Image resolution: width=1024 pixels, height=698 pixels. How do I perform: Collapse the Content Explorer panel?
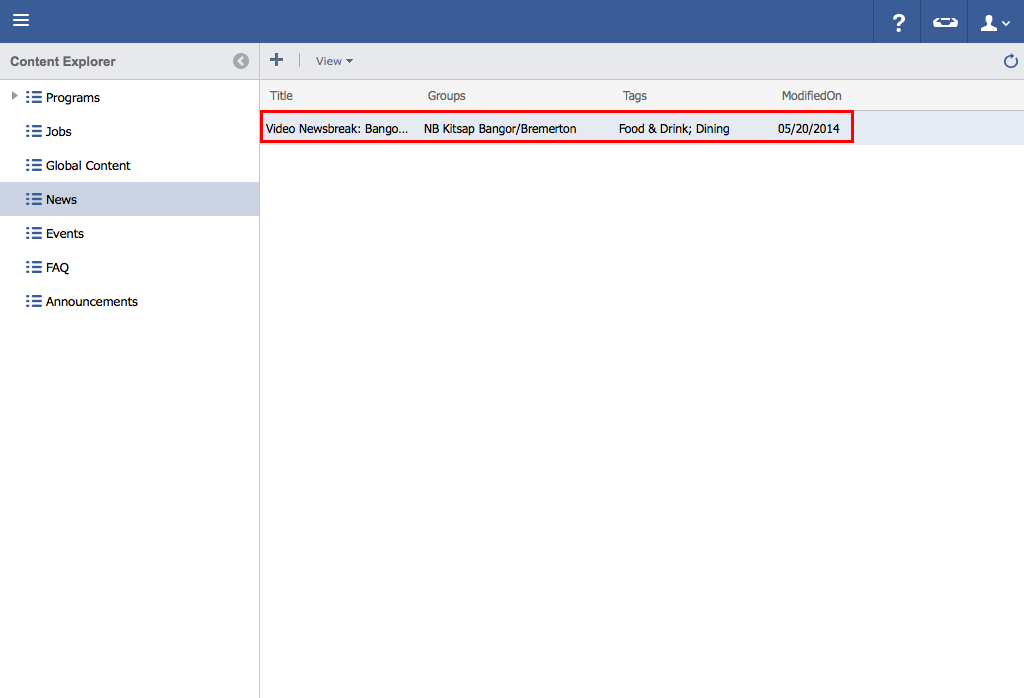(x=241, y=61)
